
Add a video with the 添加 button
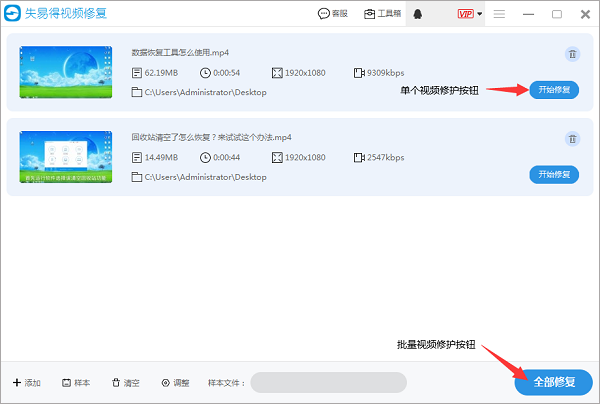(x=27, y=383)
